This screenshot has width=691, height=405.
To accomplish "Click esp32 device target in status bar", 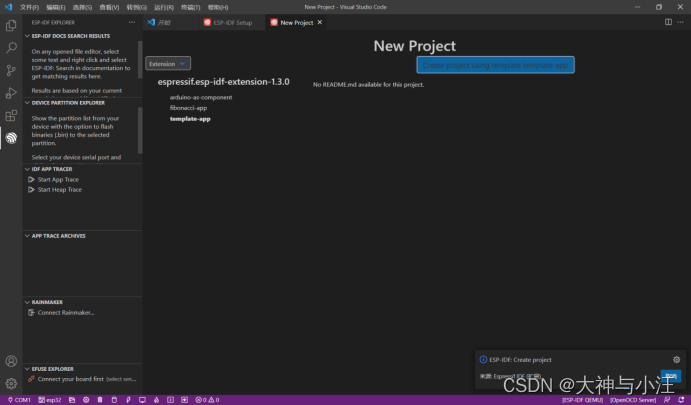I will (50, 400).
